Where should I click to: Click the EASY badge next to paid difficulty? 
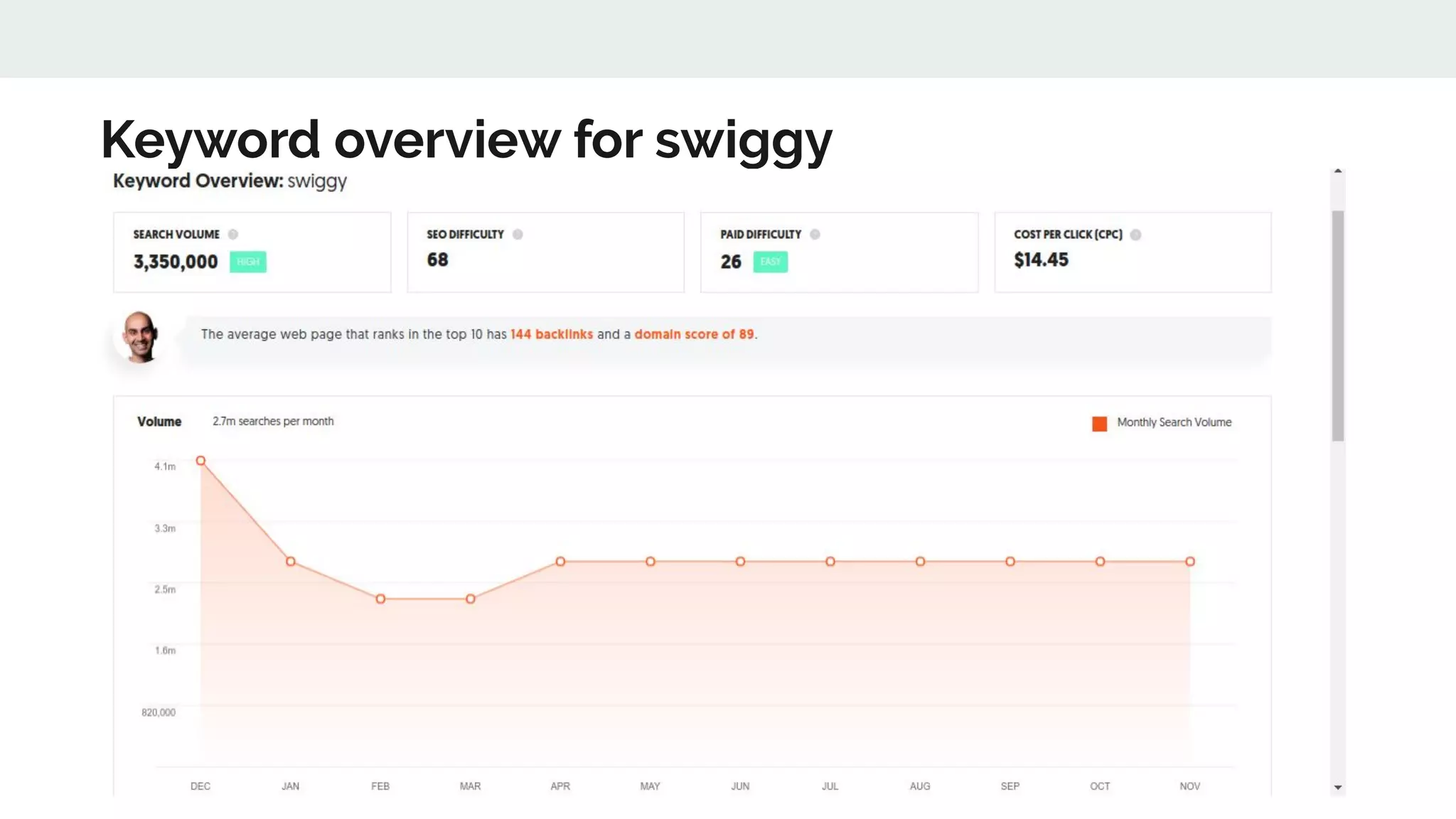771,262
